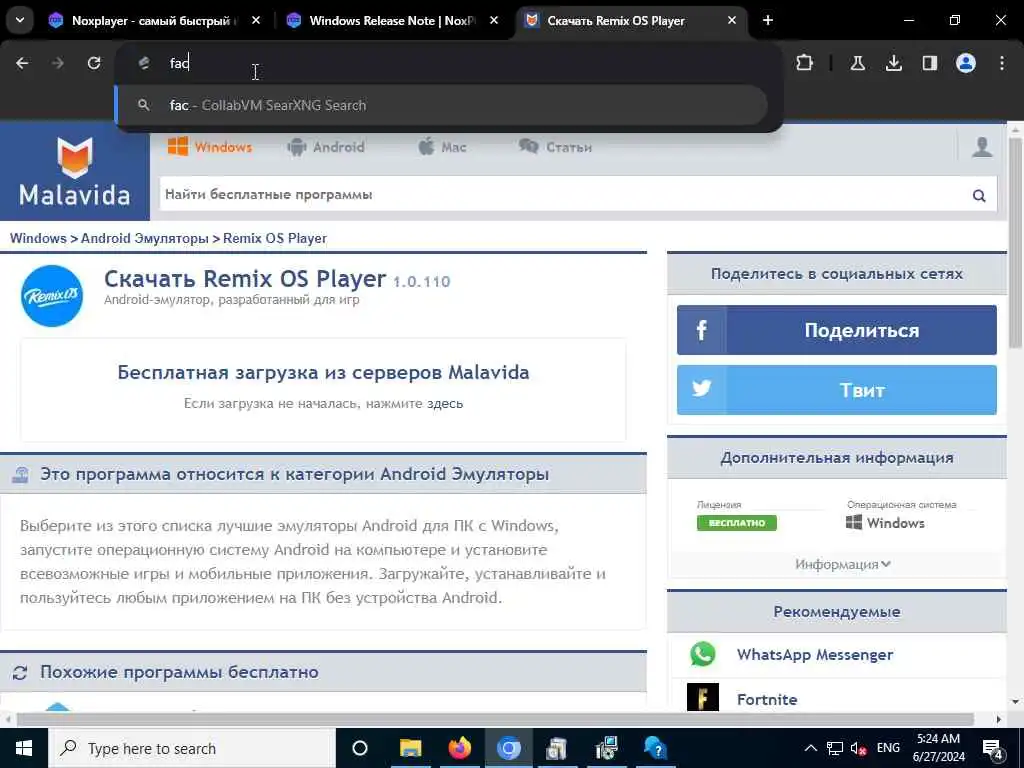This screenshot has height=768, width=1024.
Task: Open the Windows category menu
Action: (210, 147)
